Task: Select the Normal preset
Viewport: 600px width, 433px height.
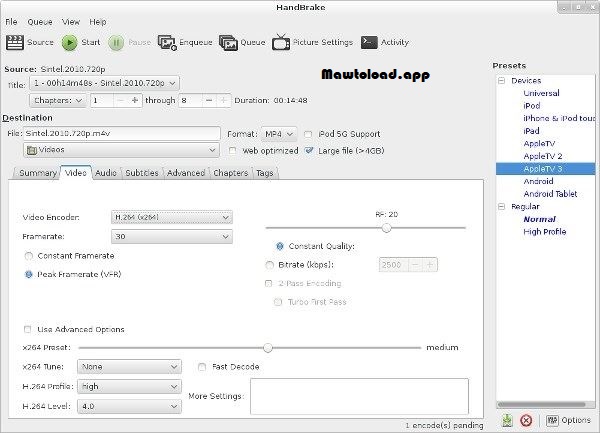Action: click(x=539, y=219)
